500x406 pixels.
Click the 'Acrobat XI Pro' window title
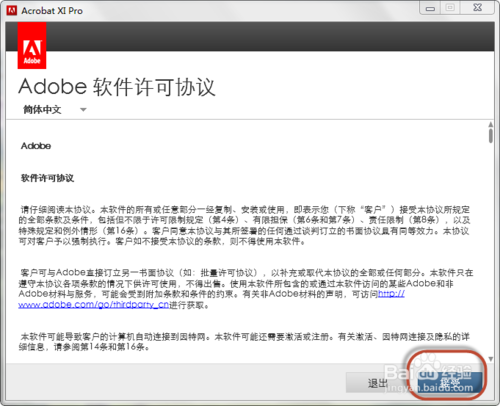pos(52,11)
